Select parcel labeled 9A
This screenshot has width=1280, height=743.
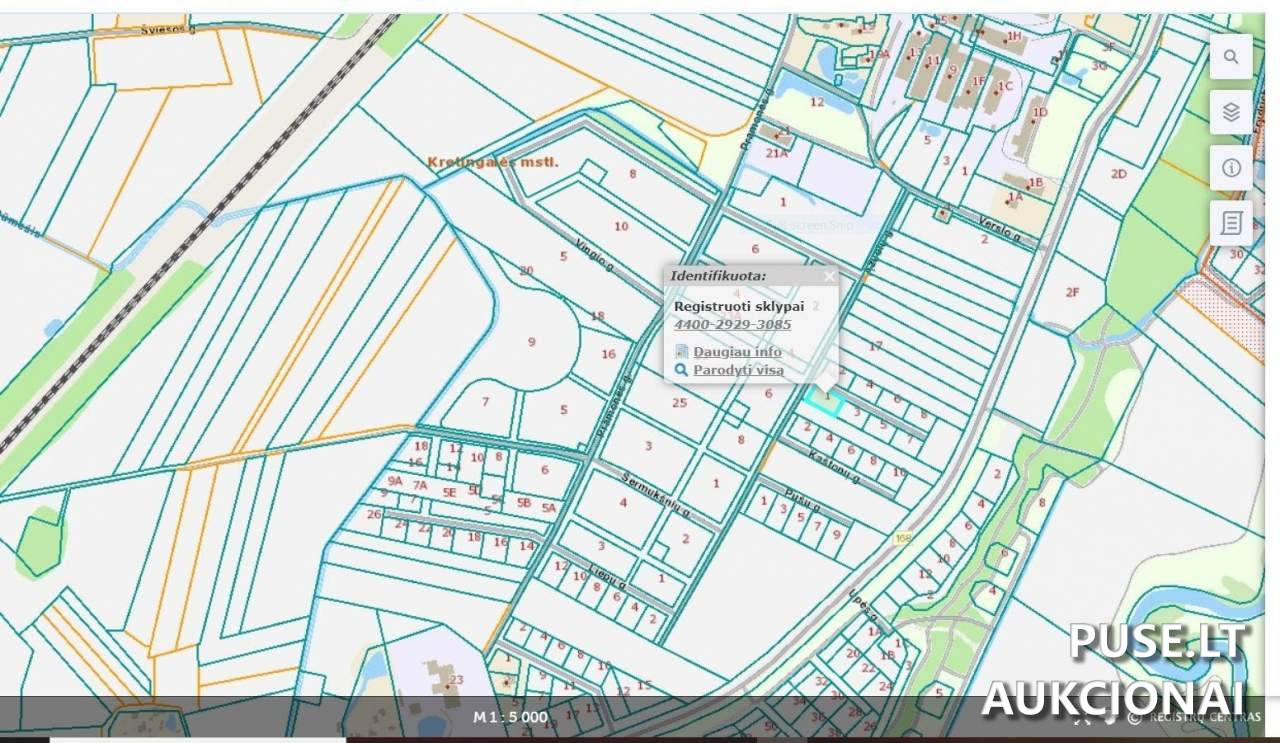(395, 481)
